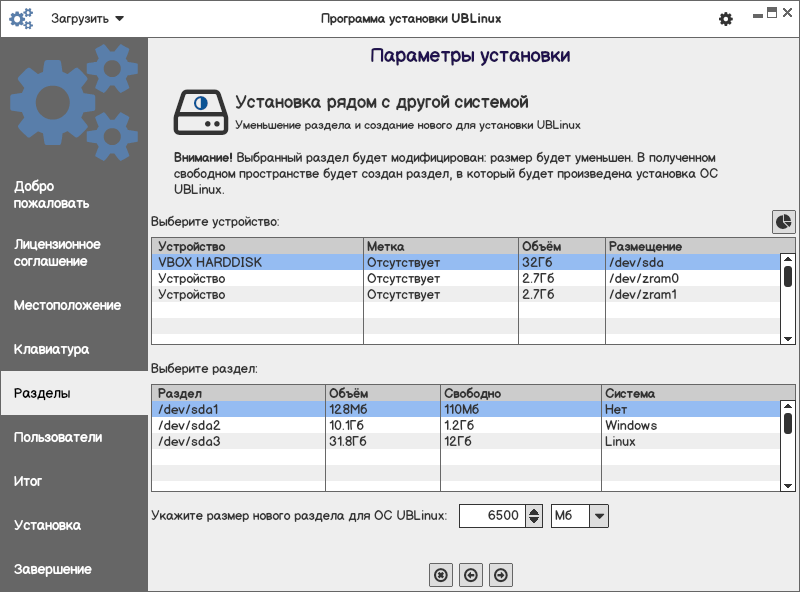Open the Загрузить dropdown menu
800x592 pixels.
coord(88,18)
